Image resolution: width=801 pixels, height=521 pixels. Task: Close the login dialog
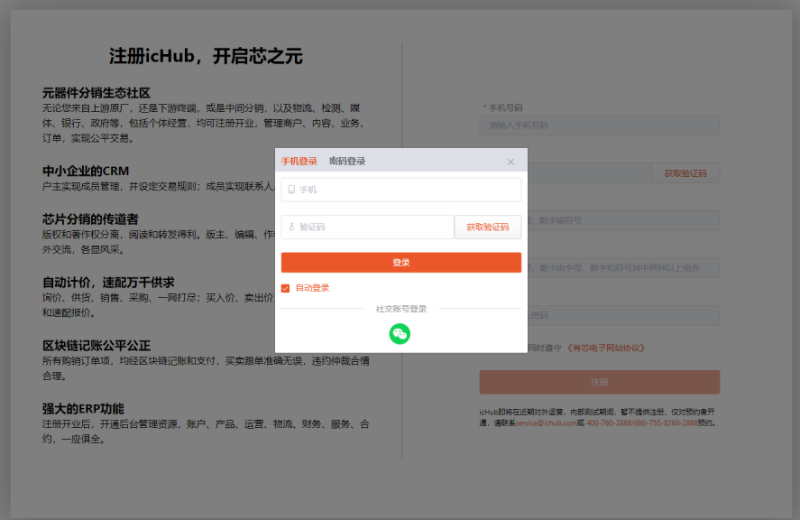[510, 162]
